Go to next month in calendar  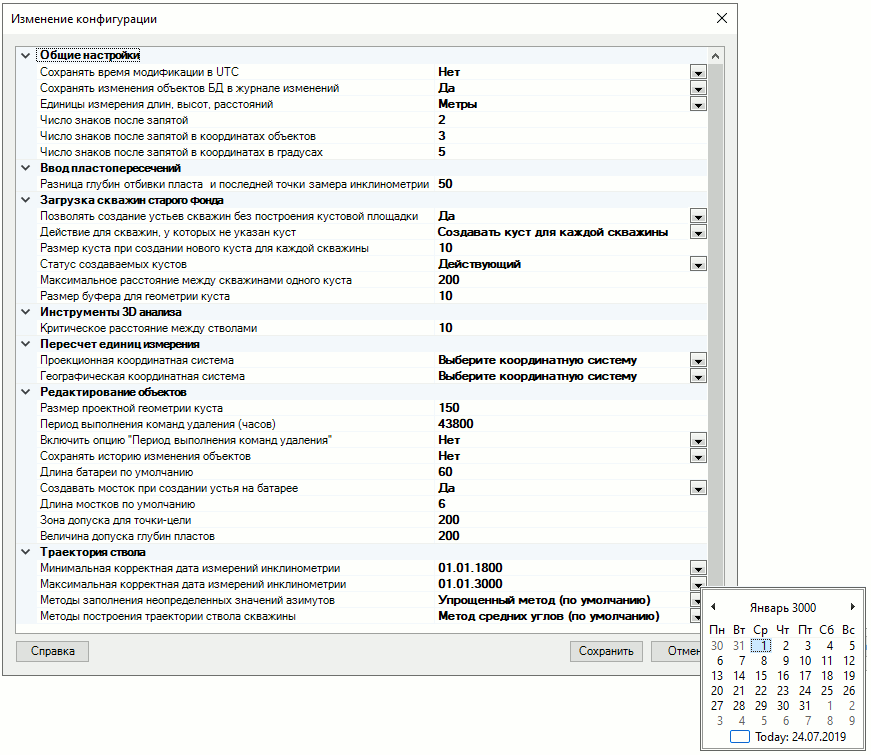click(x=852, y=607)
